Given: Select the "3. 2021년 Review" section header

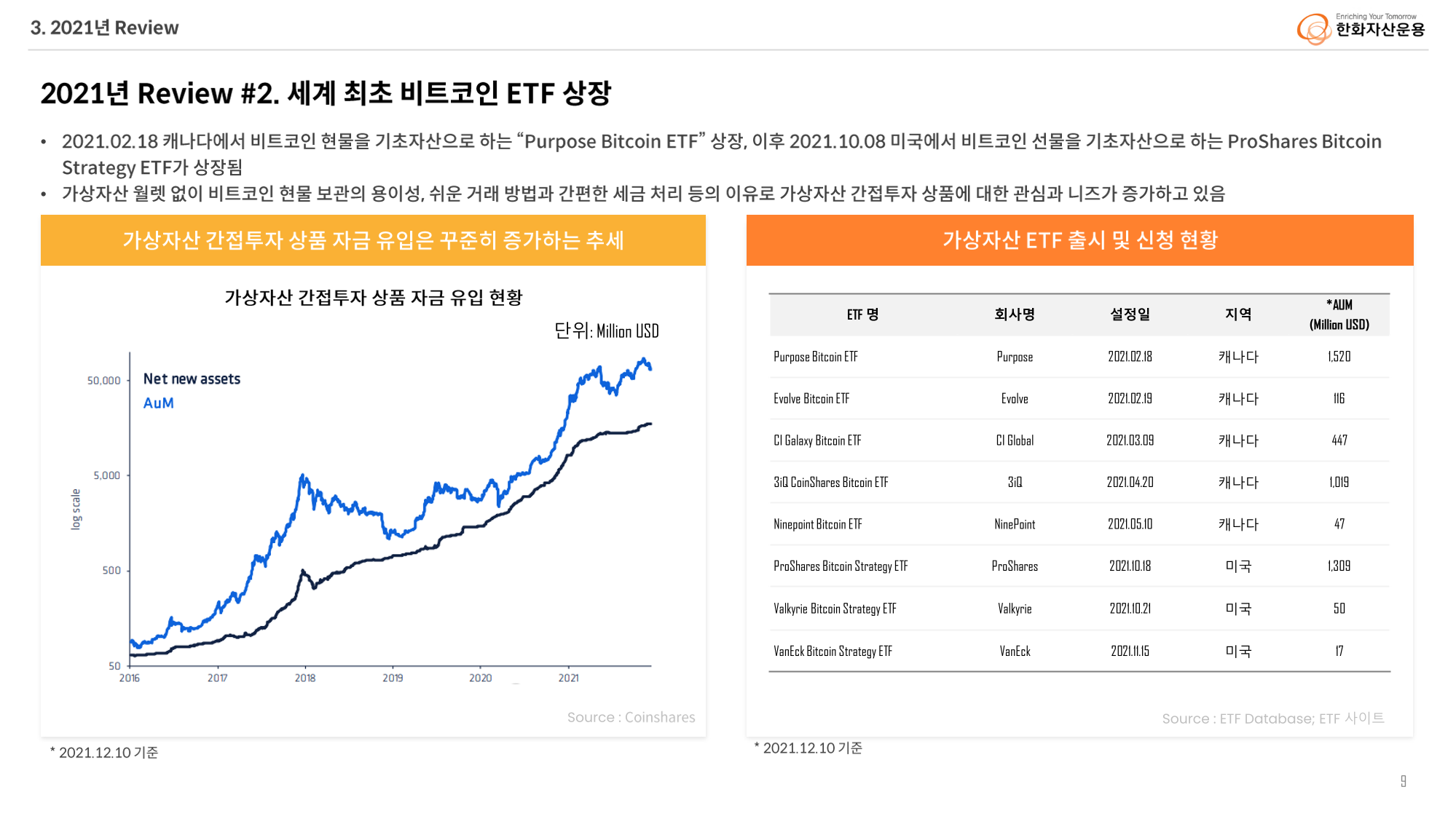Looking at the screenshot, I should point(105,28).
